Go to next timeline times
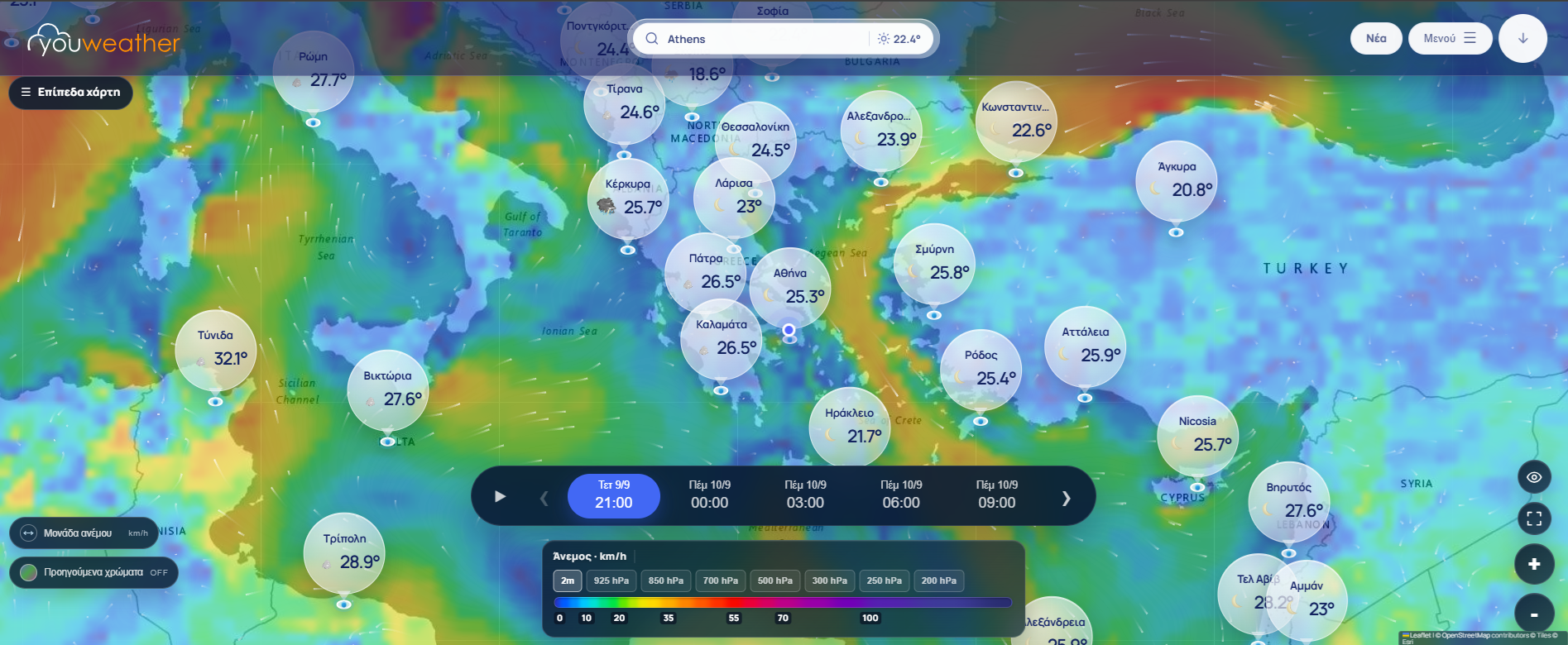This screenshot has width=1568, height=645. click(x=1066, y=498)
